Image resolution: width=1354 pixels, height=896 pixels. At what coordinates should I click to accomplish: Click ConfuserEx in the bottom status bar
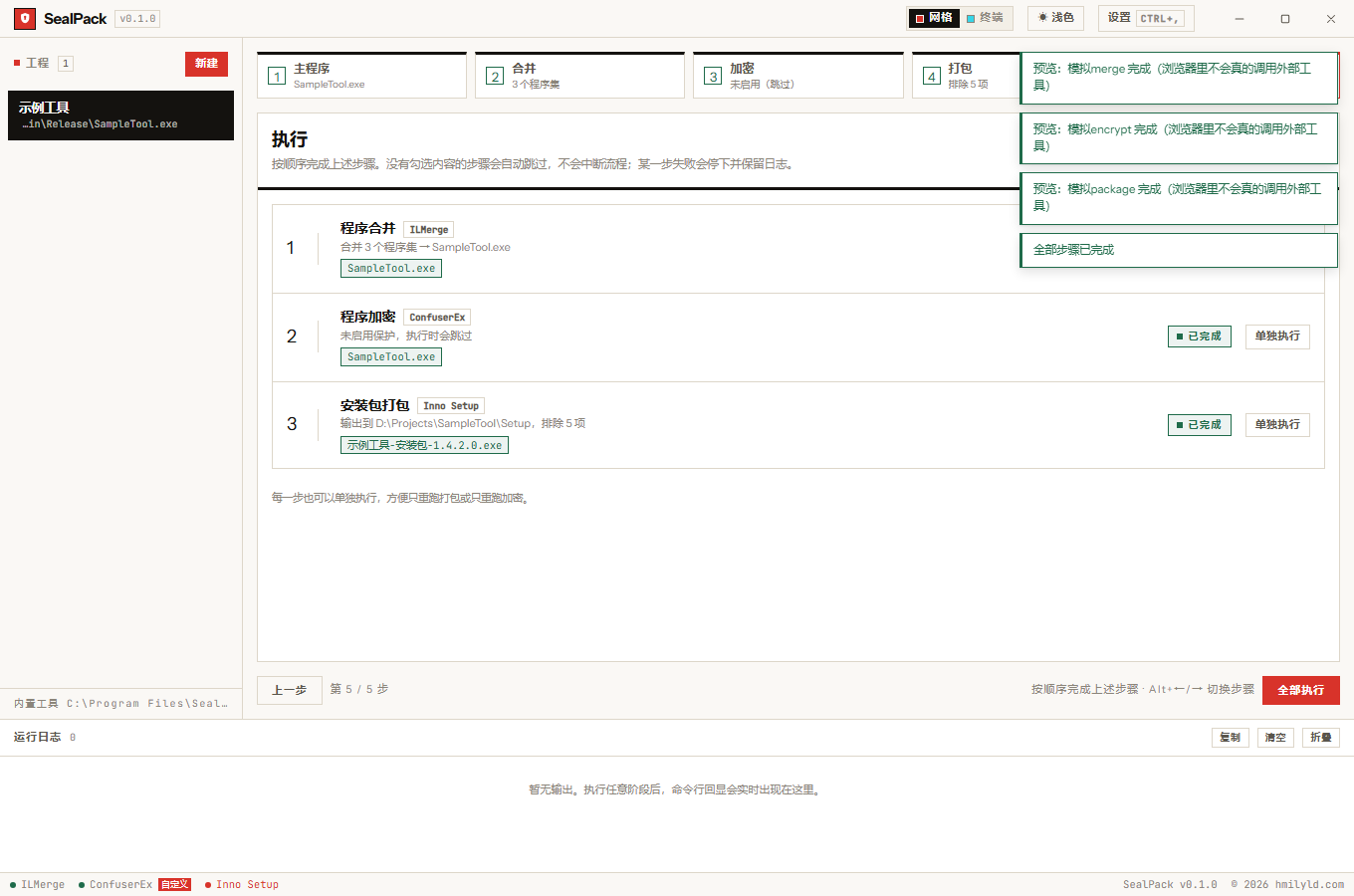(x=115, y=884)
